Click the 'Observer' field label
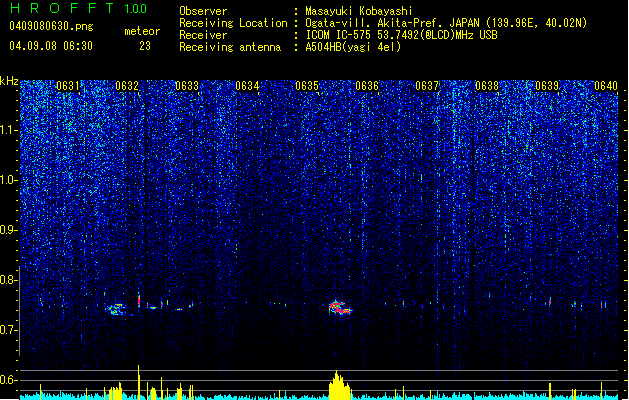 tap(203, 11)
